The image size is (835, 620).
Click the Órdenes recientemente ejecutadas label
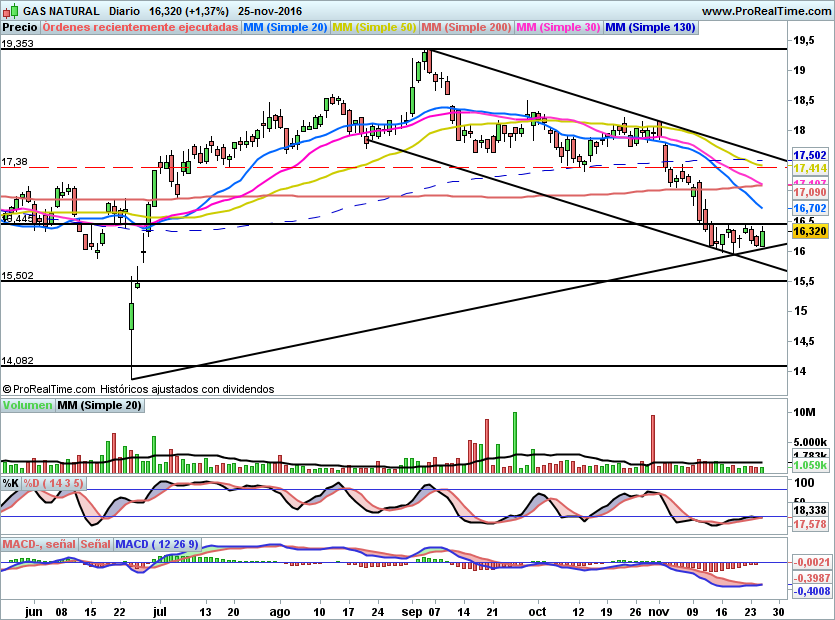tap(142, 28)
